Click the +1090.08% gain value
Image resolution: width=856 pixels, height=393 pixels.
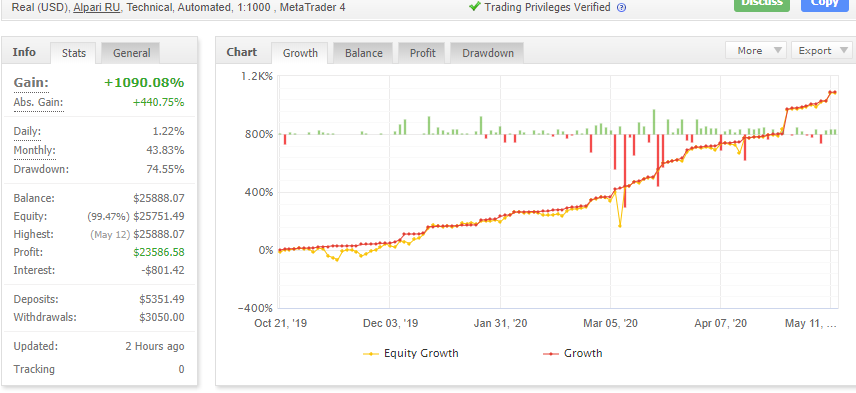144,83
